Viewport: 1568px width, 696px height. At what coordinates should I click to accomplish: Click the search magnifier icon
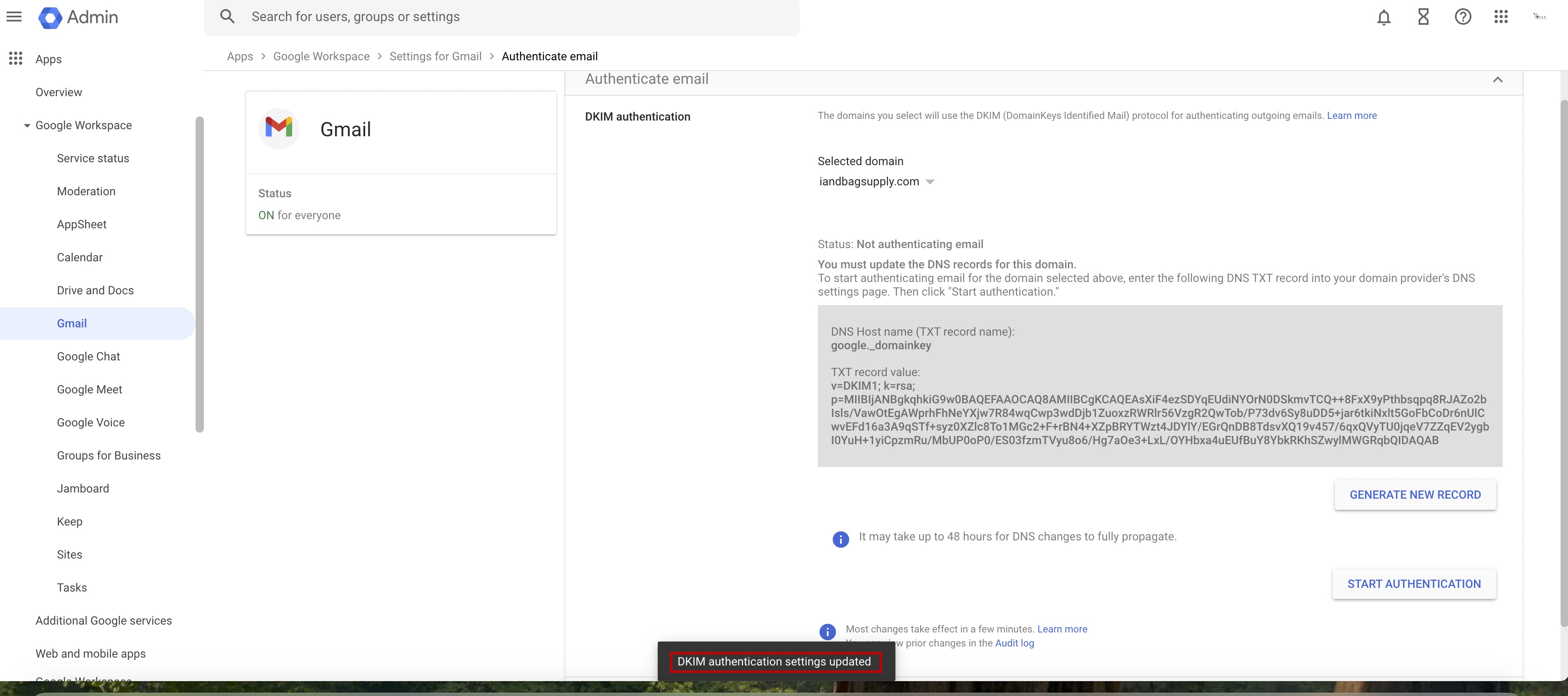point(227,17)
